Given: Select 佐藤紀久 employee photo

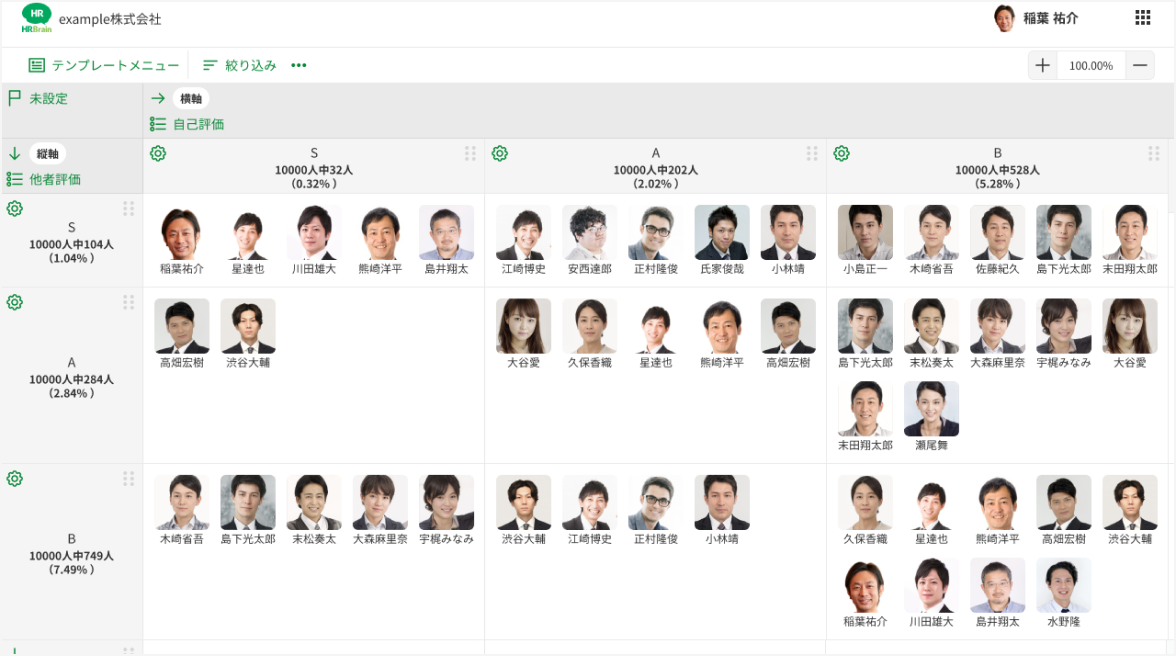Looking at the screenshot, I should click(998, 232).
